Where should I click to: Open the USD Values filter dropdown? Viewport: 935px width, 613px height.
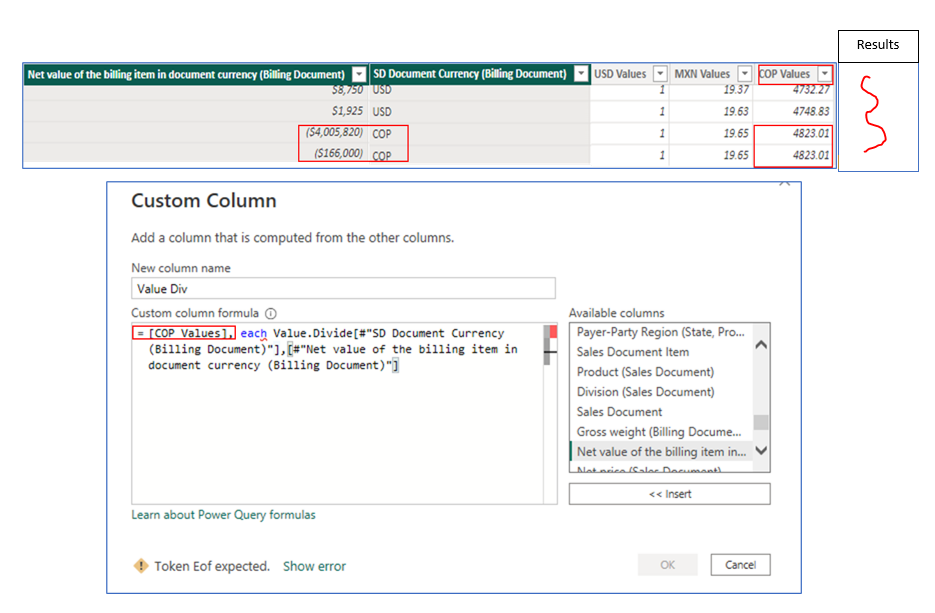coord(660,73)
